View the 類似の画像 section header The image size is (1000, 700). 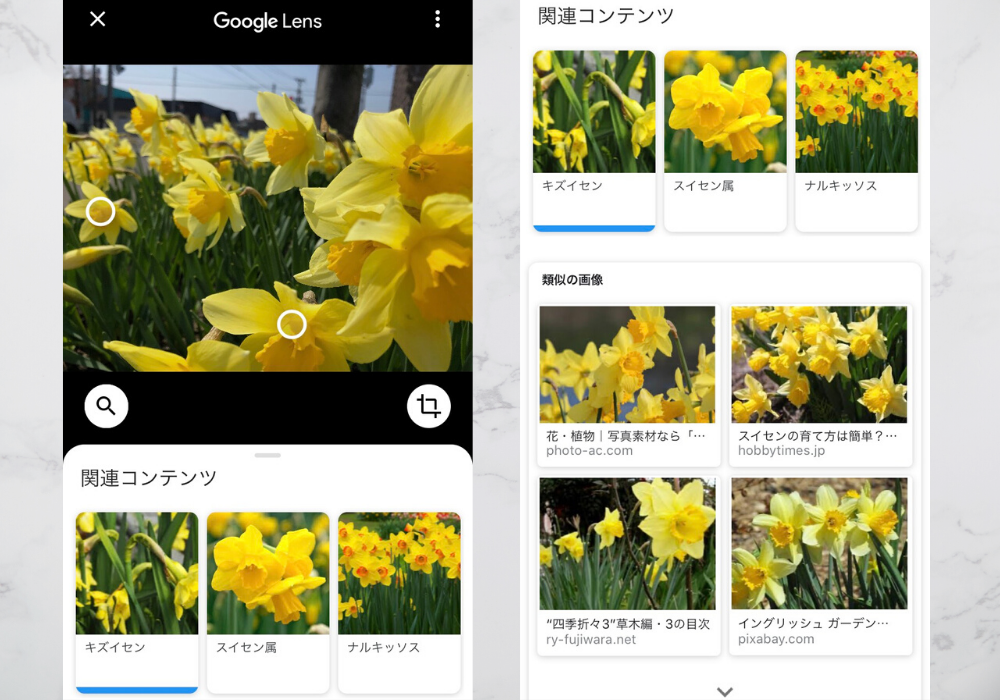571,280
